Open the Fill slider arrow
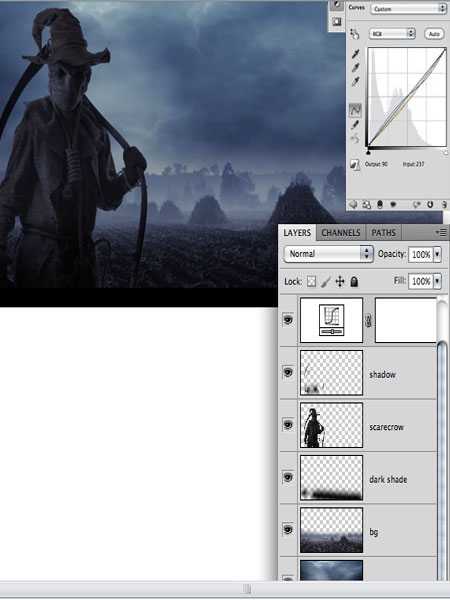This screenshot has height=600, width=450. tap(437, 282)
